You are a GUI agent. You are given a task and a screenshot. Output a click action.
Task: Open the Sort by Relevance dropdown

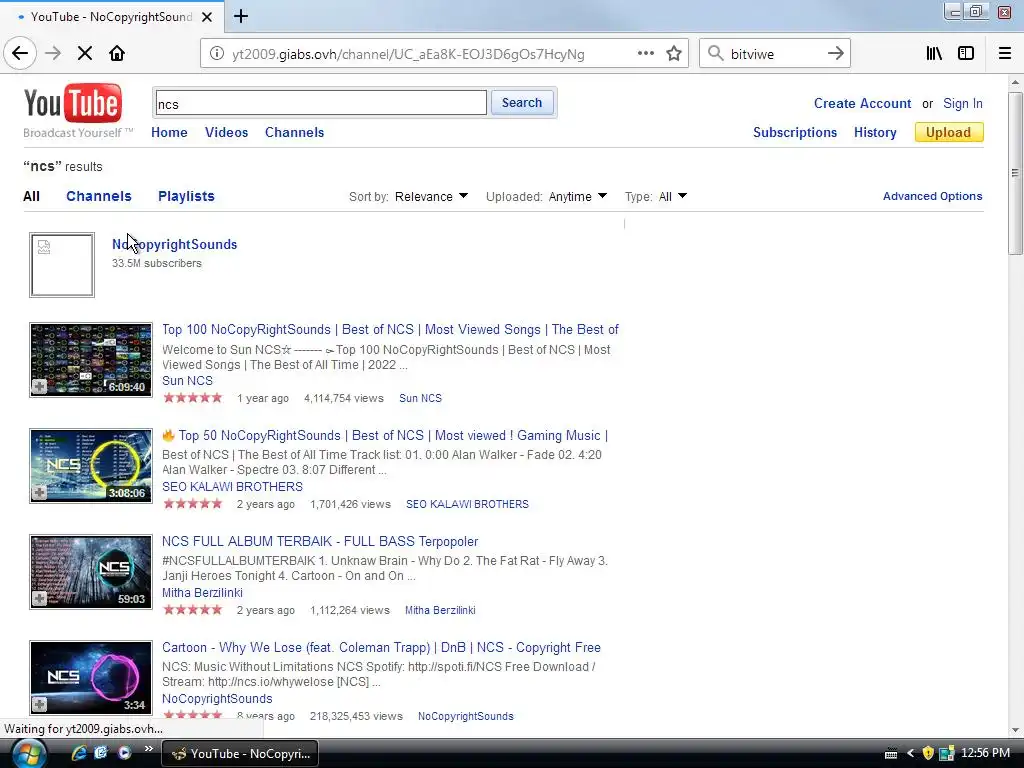pyautogui.click(x=431, y=197)
